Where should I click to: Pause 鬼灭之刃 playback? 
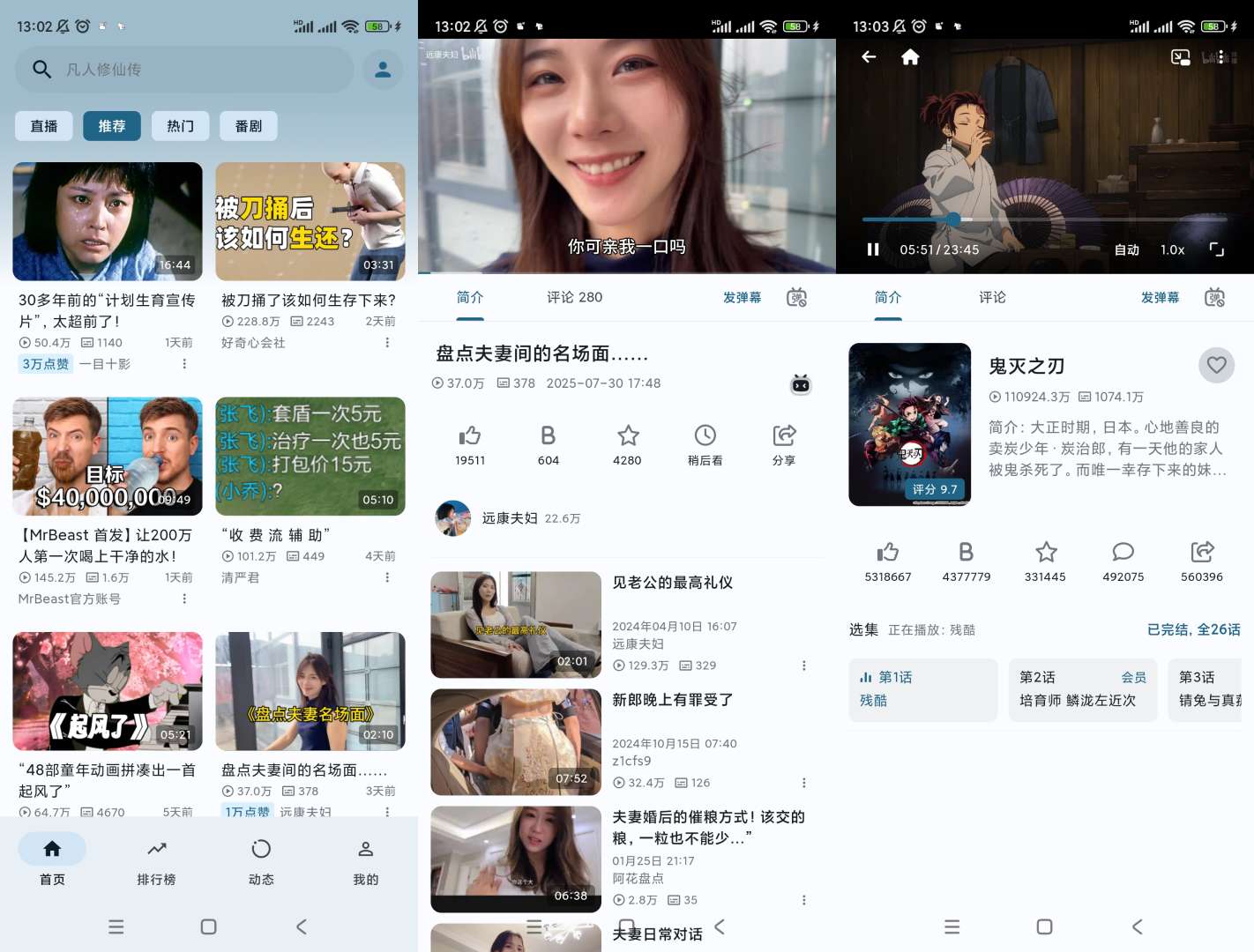pos(873,249)
